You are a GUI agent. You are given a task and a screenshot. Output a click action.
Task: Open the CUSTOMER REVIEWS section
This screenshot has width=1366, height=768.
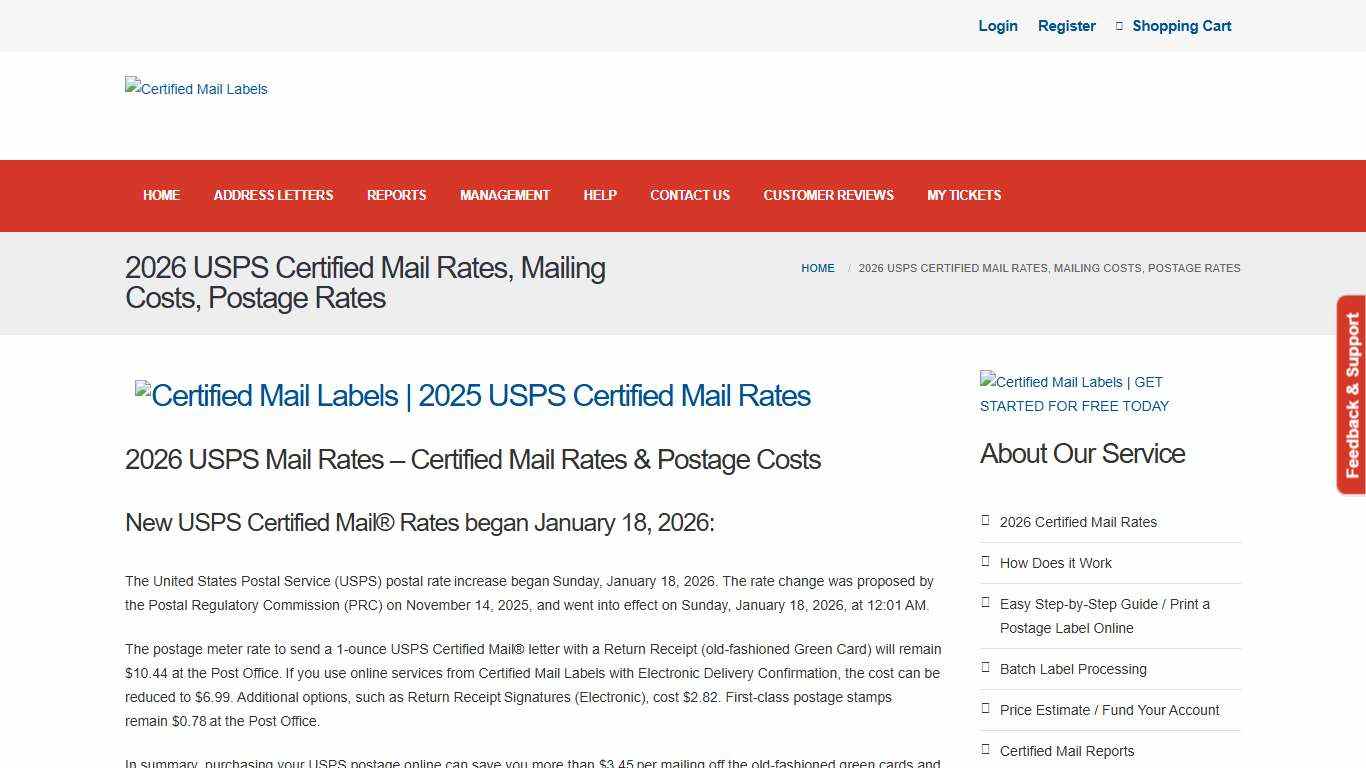828,195
